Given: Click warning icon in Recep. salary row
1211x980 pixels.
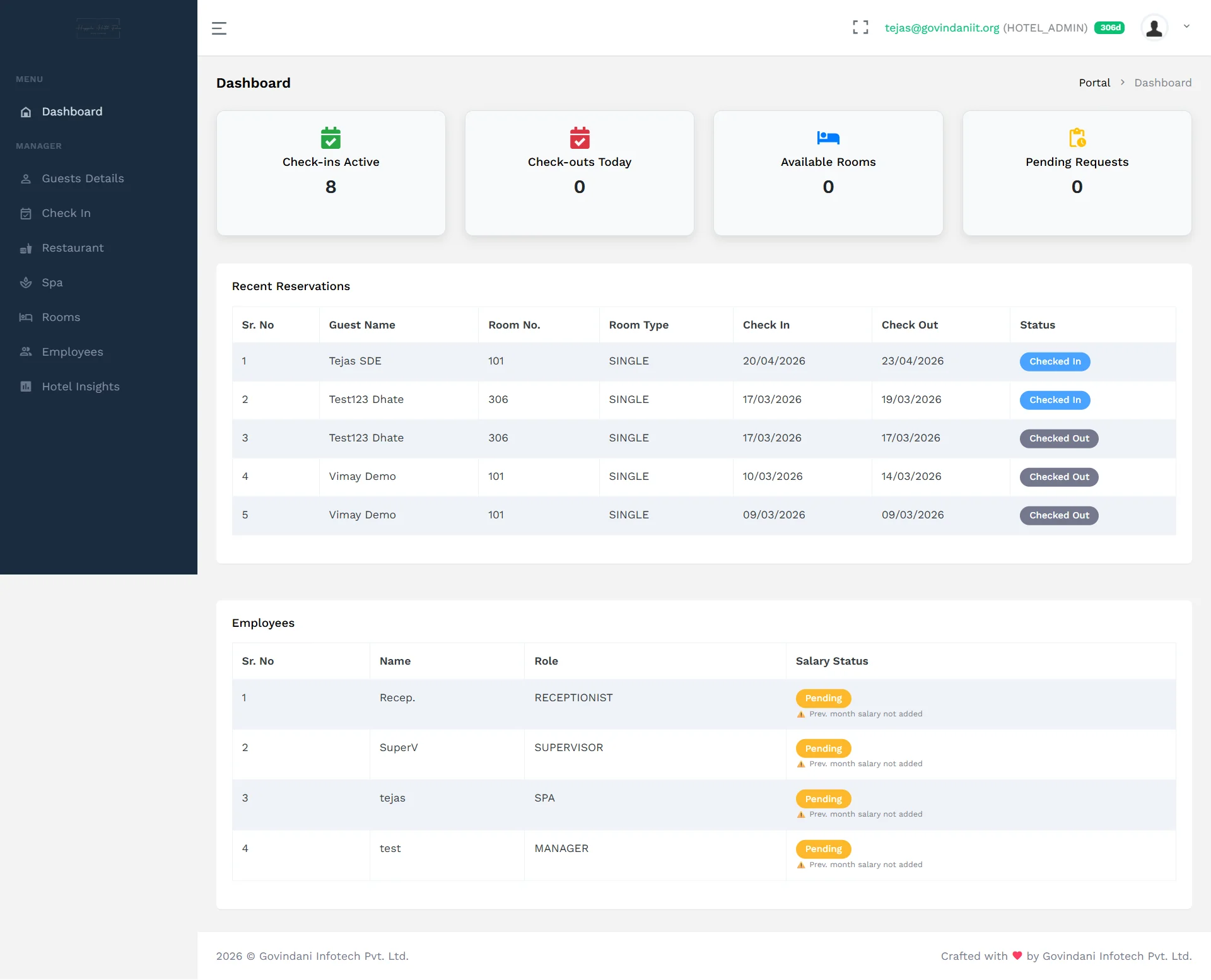Looking at the screenshot, I should pos(801,715).
